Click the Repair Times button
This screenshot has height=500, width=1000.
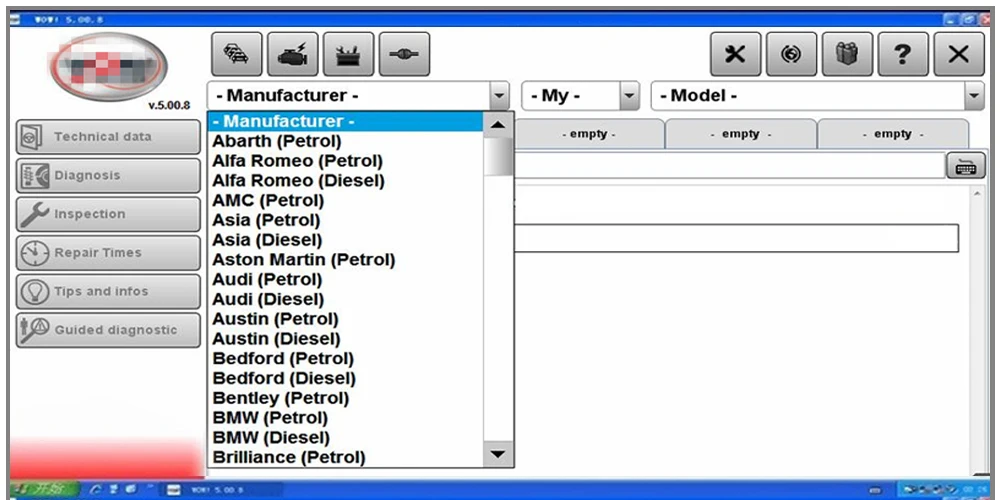[x=108, y=253]
